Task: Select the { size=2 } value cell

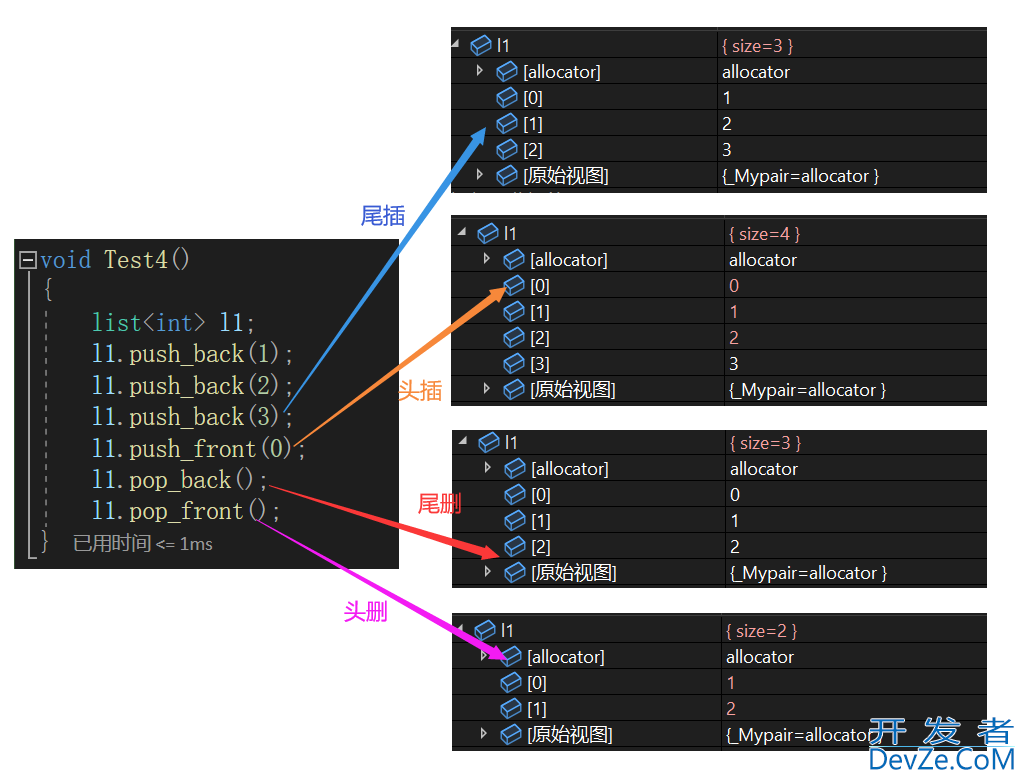Action: click(x=762, y=631)
